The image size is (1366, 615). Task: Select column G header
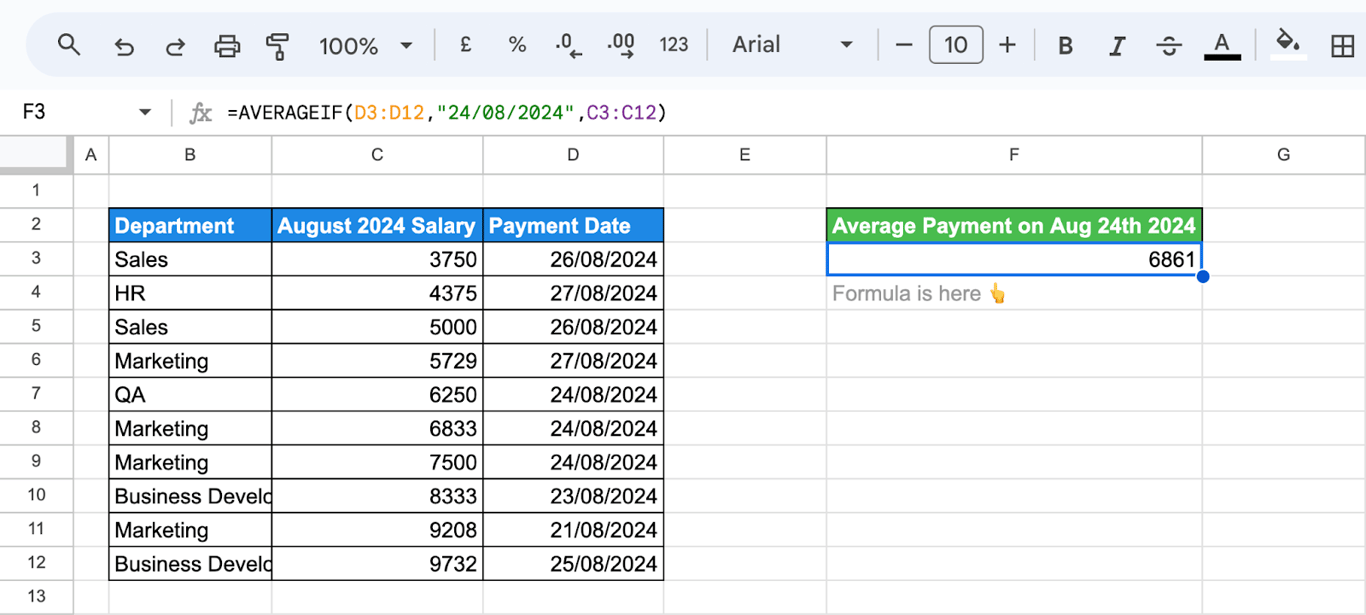(1284, 154)
